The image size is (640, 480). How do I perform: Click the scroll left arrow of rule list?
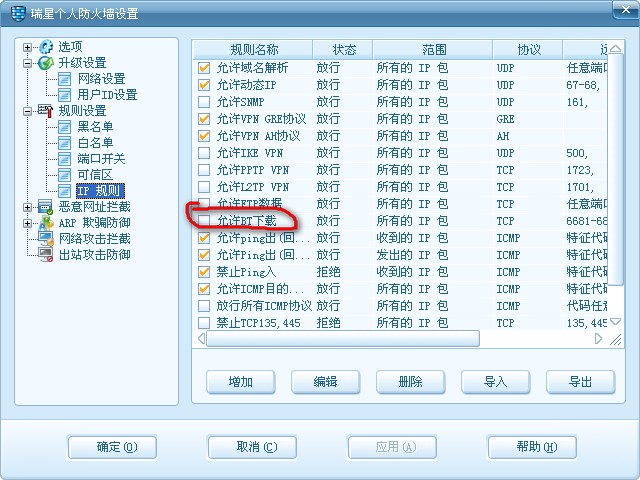[201, 339]
